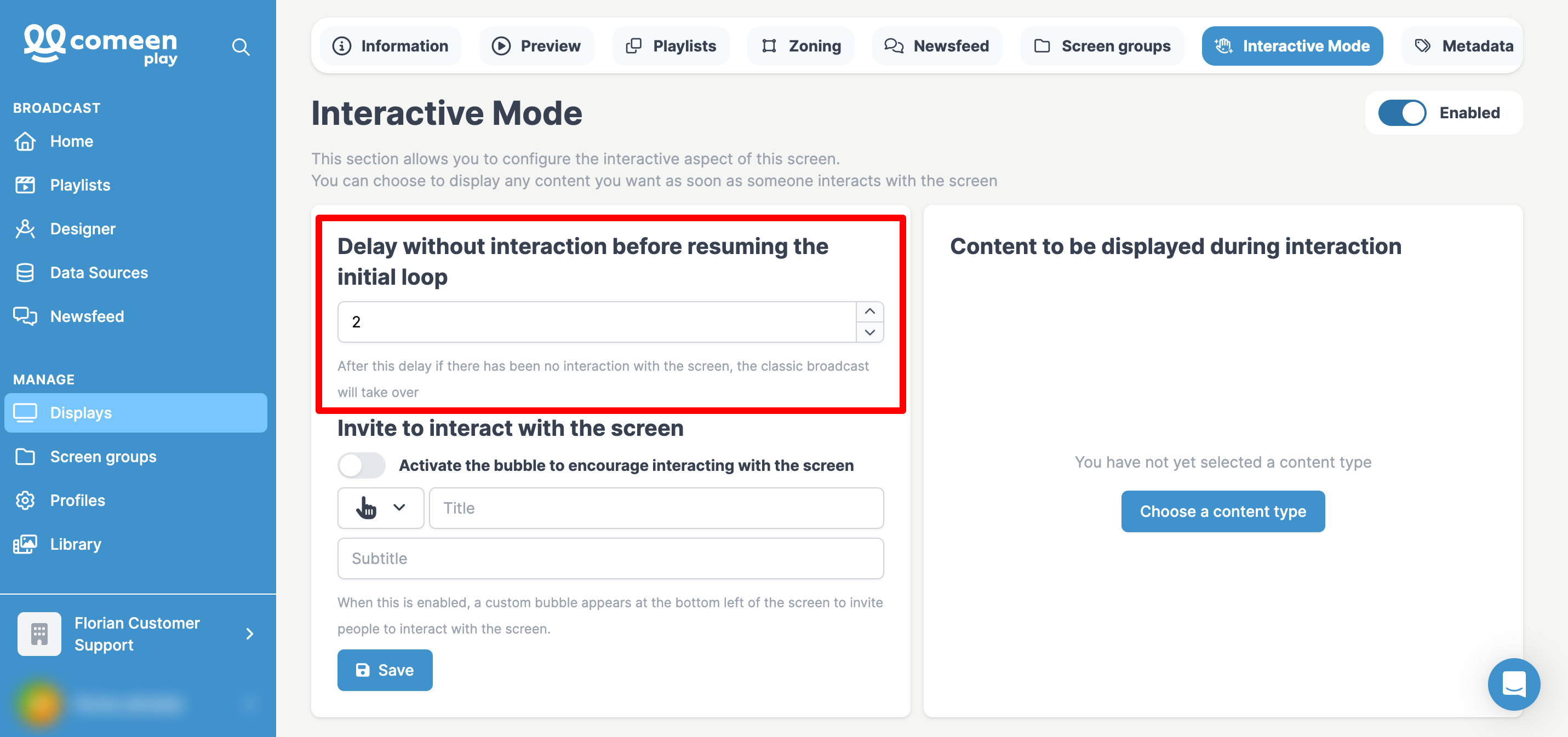Viewport: 1568px width, 737px height.
Task: Open Profiles from the sidebar
Action: (135, 500)
